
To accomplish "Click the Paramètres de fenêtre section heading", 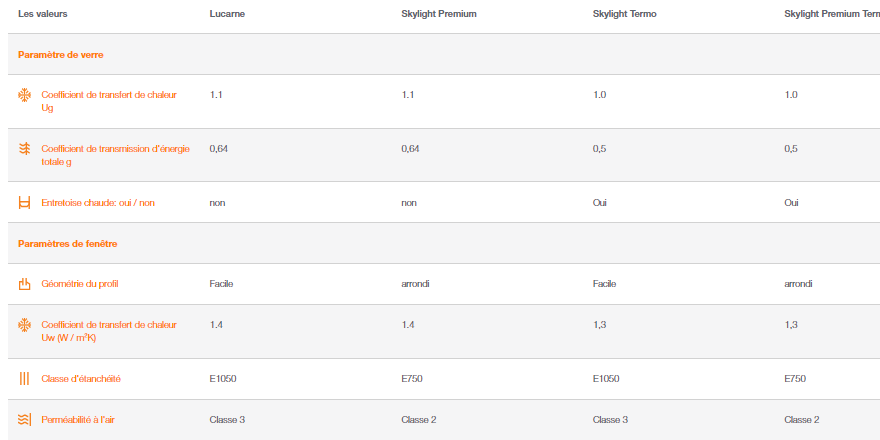I will (67, 244).
